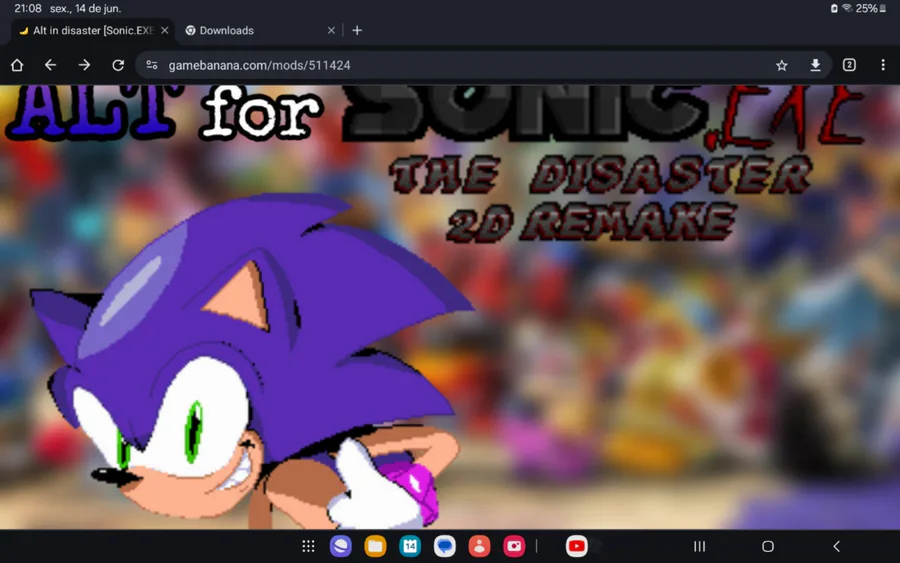Open the red camera app icon
Viewport: 900px width, 563px height.
[514, 546]
